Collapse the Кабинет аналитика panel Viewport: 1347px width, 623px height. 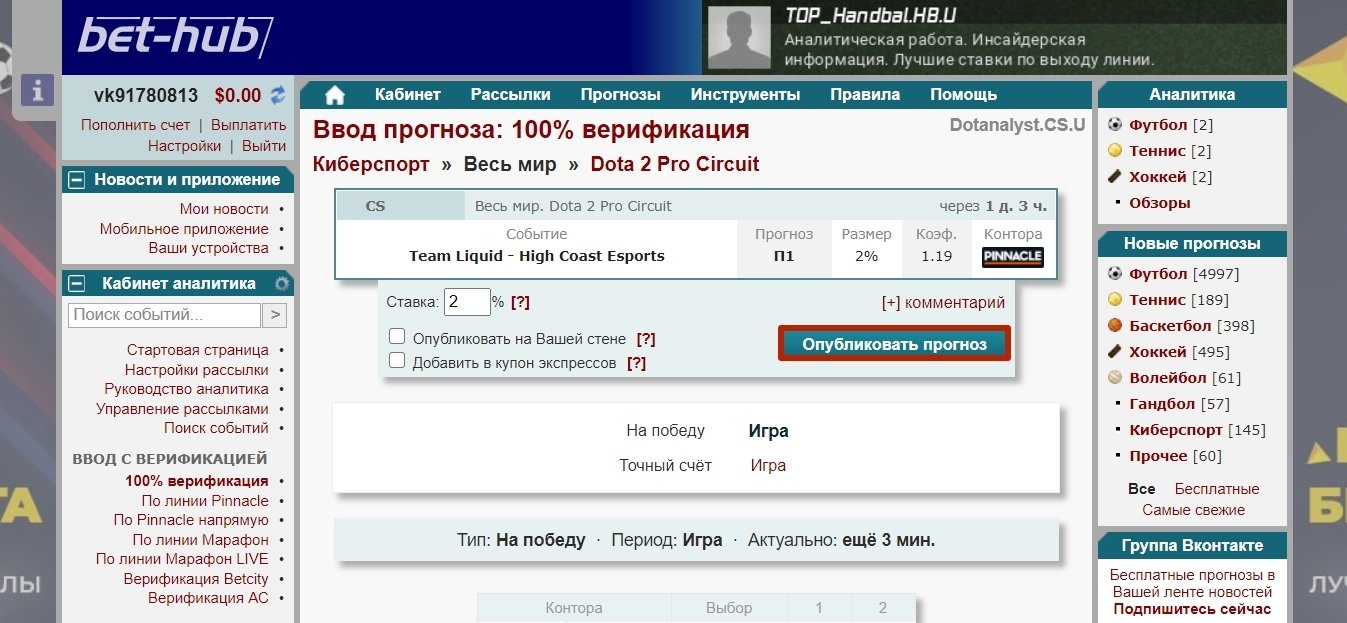76,284
